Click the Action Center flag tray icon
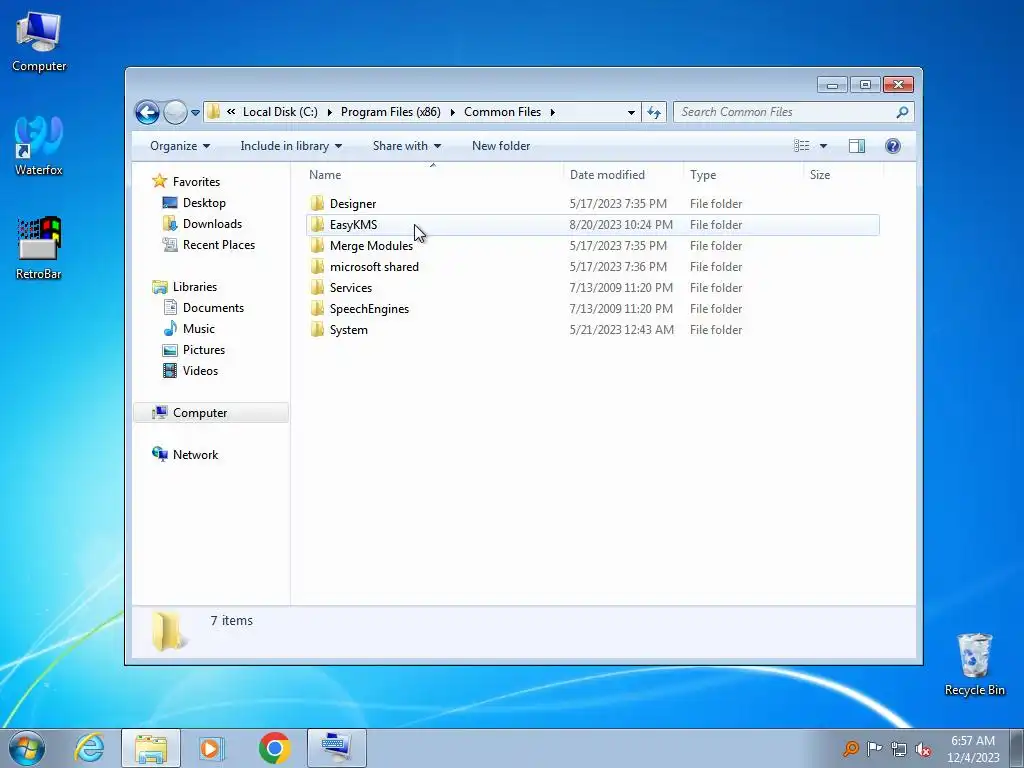1024x768 pixels. (x=874, y=748)
